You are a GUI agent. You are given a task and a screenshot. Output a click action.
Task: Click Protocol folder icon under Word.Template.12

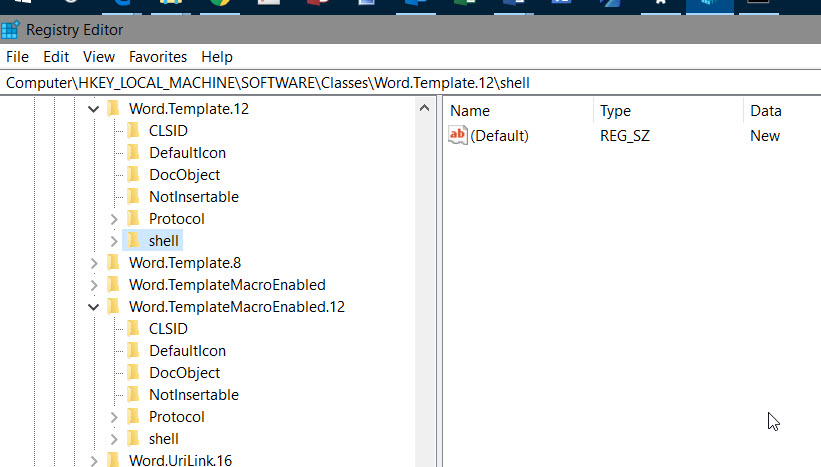coord(133,218)
